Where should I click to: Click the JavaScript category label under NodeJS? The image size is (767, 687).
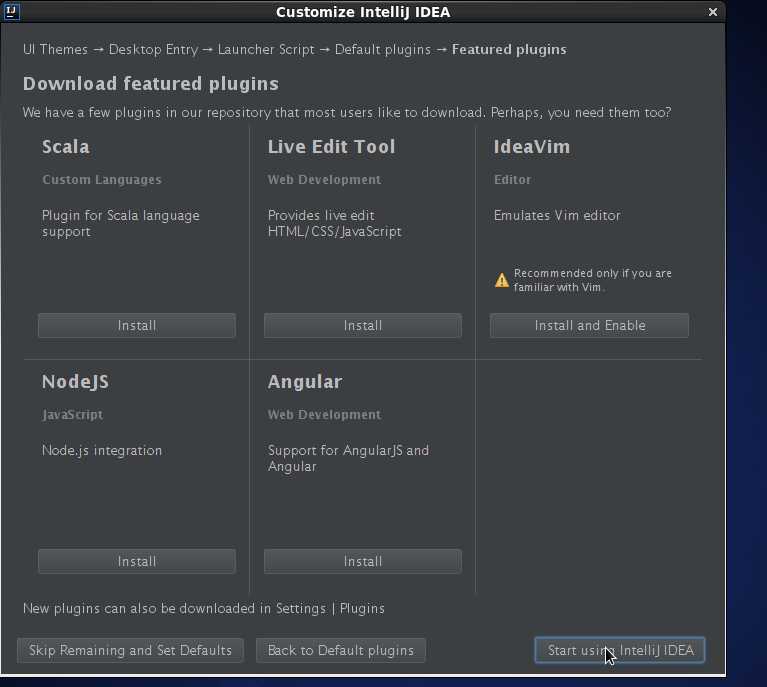tap(72, 415)
